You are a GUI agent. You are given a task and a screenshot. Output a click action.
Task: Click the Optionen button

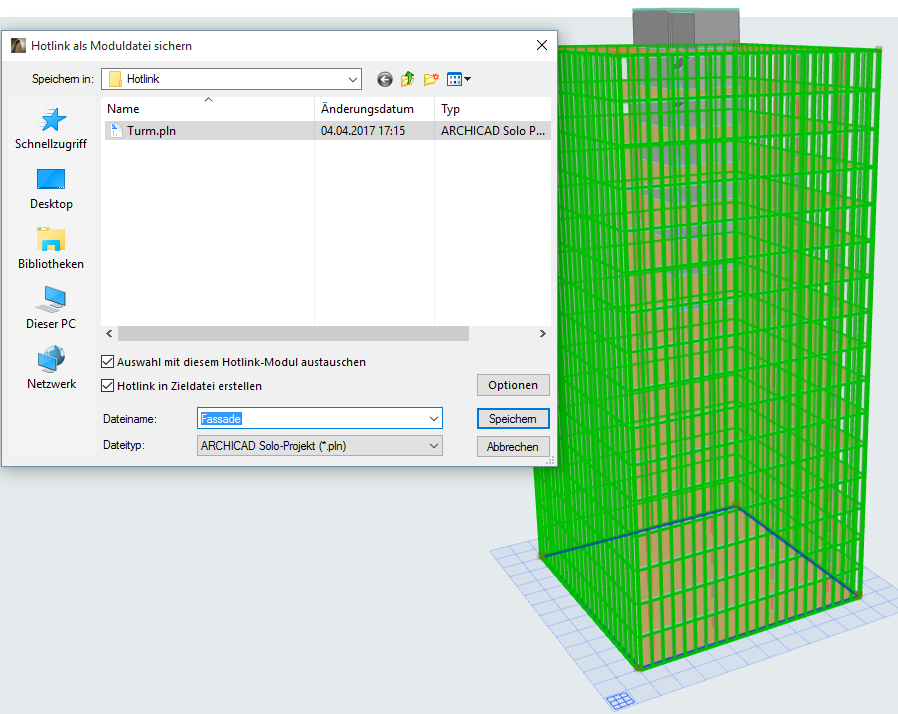[x=512, y=385]
